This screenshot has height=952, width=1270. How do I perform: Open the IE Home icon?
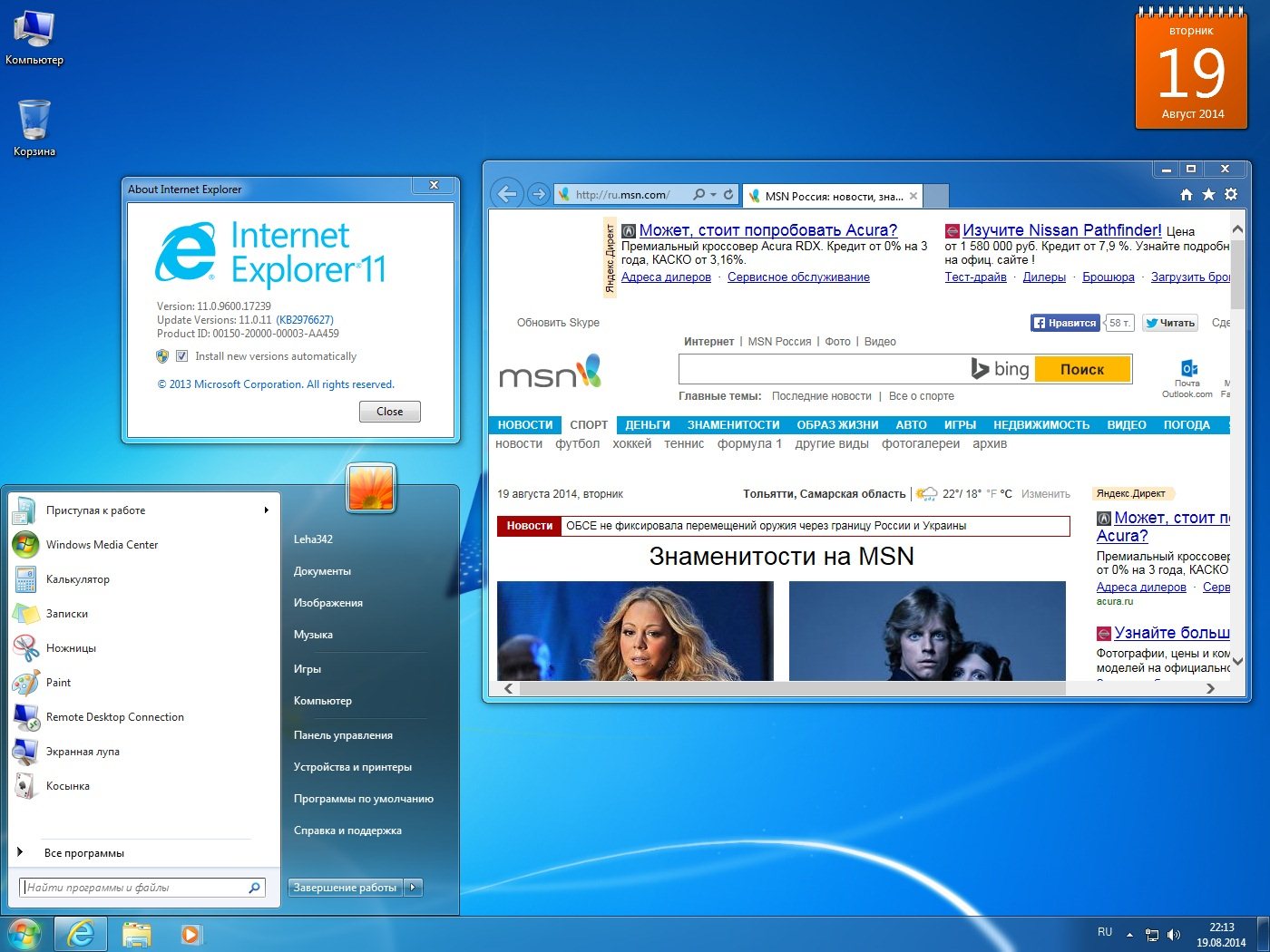(1187, 195)
